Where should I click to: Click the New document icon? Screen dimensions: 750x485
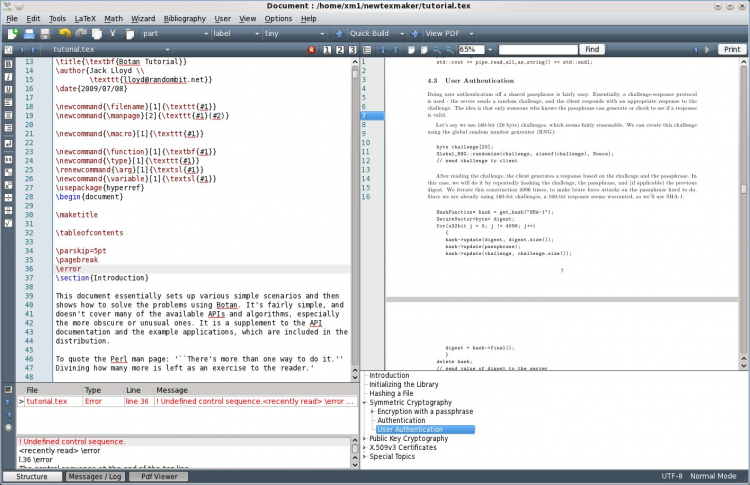coord(13,33)
